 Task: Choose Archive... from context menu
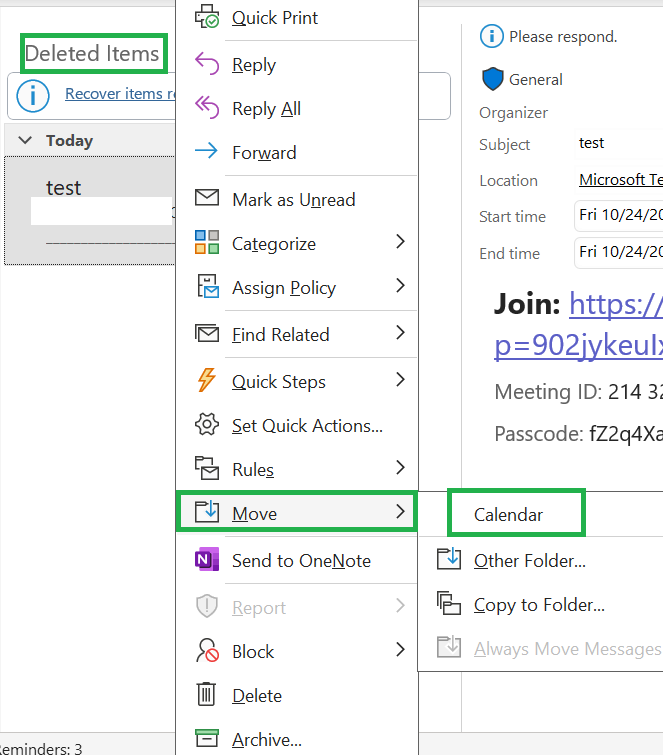coord(297,740)
